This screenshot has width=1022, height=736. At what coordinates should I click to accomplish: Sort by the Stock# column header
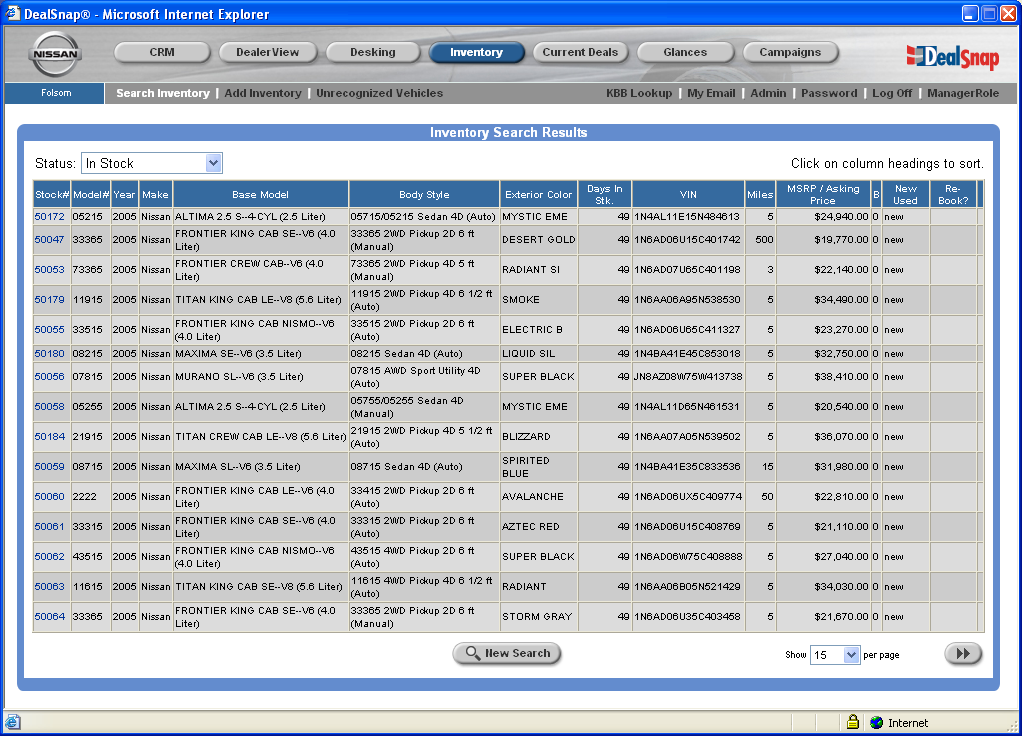coord(52,195)
